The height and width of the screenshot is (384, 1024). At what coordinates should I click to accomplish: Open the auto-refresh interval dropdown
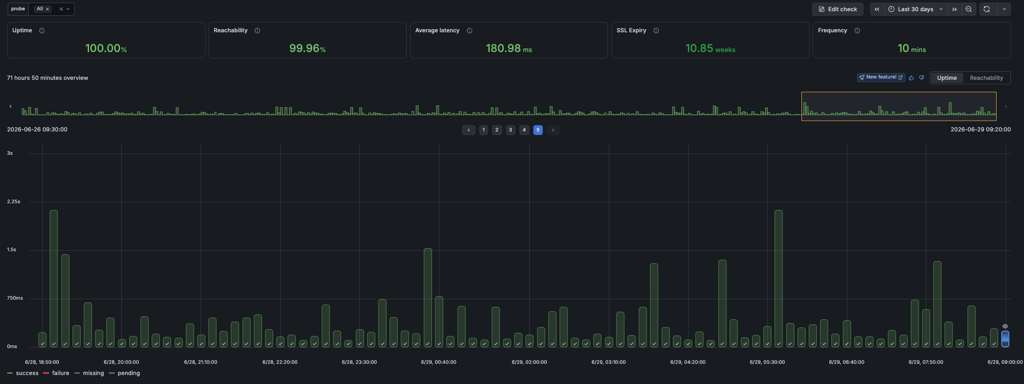(1004, 9)
